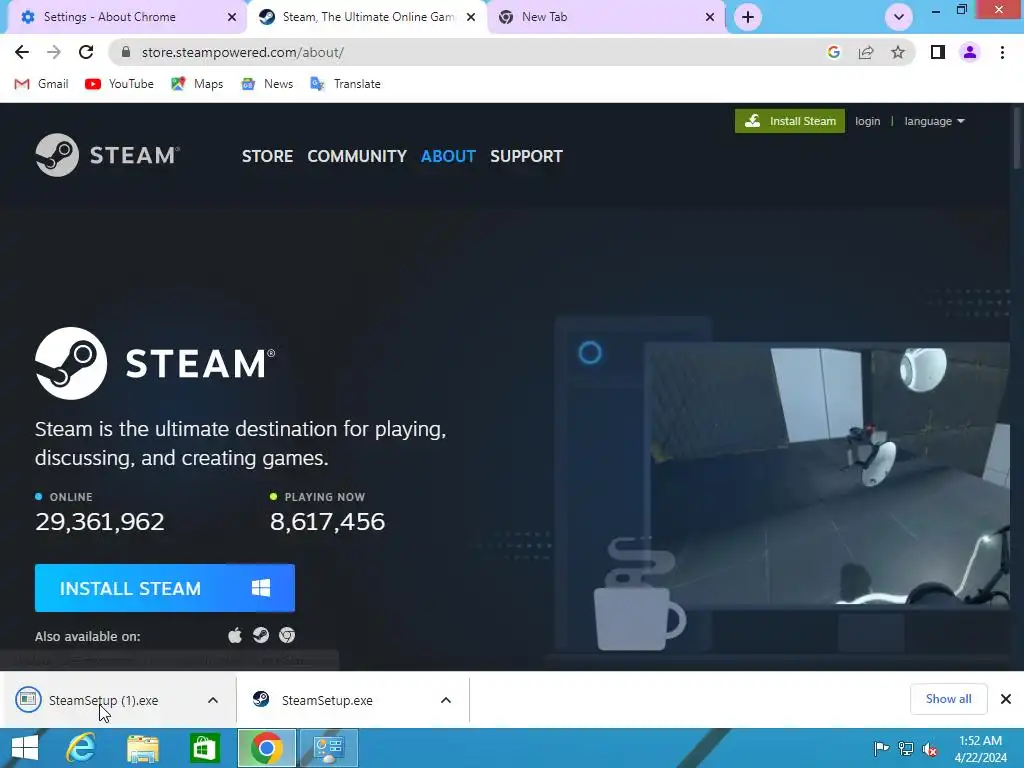Expand options for SteamSetup.exe

coord(446,700)
